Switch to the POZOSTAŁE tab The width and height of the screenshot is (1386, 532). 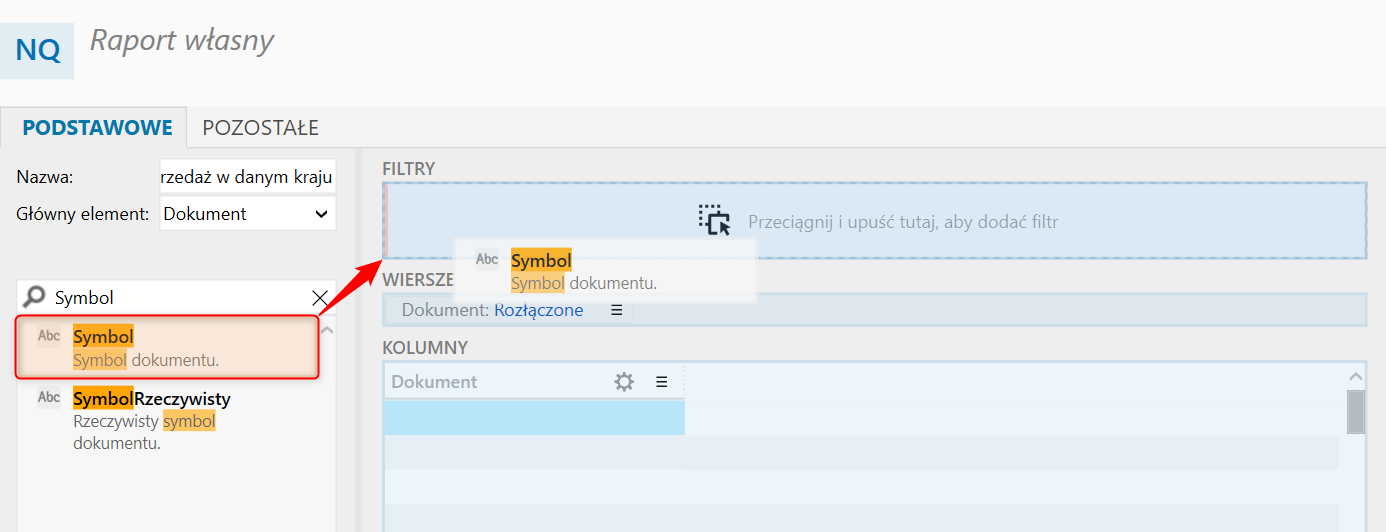pos(260,128)
